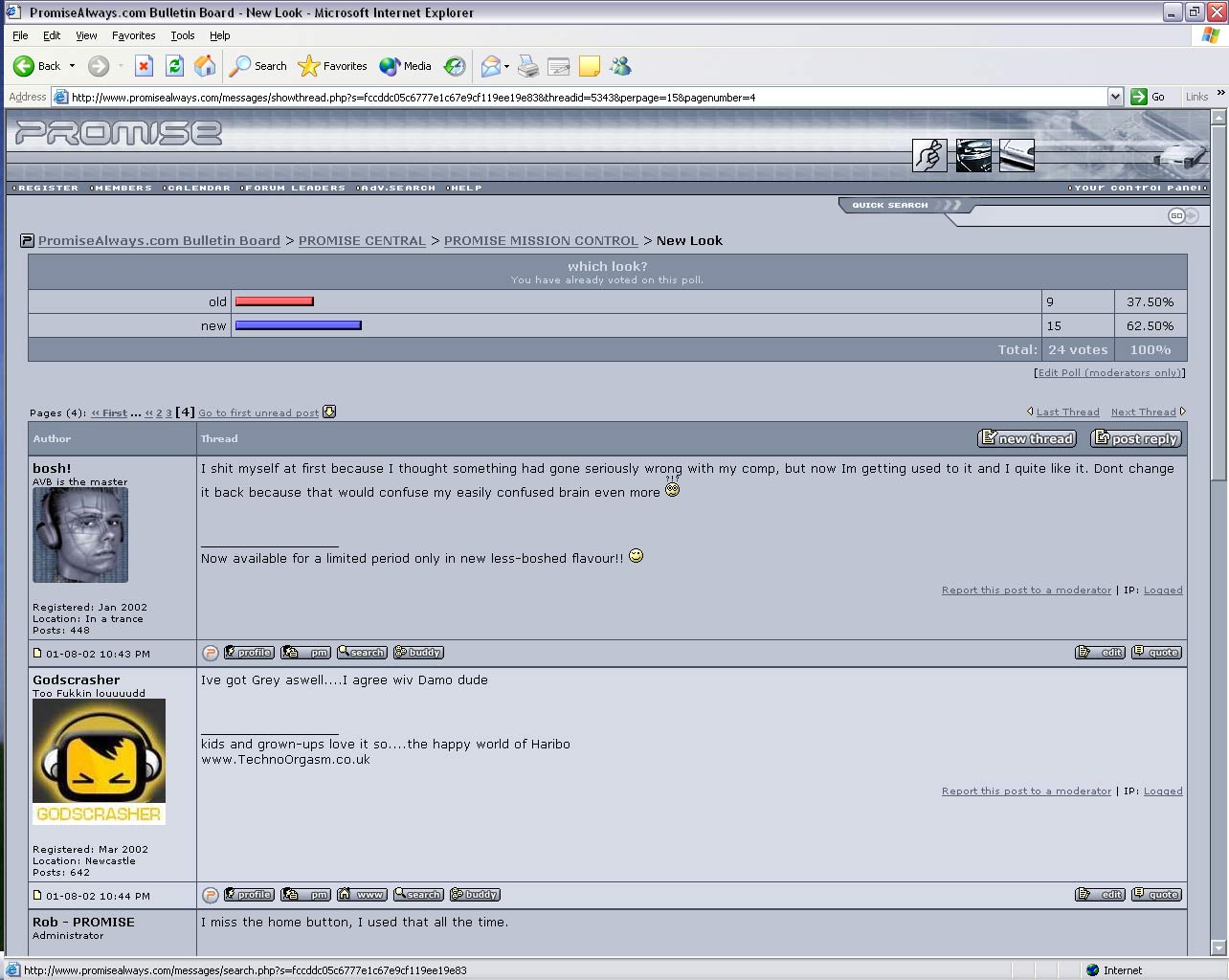Click the Stop button in browser toolbar

144,66
